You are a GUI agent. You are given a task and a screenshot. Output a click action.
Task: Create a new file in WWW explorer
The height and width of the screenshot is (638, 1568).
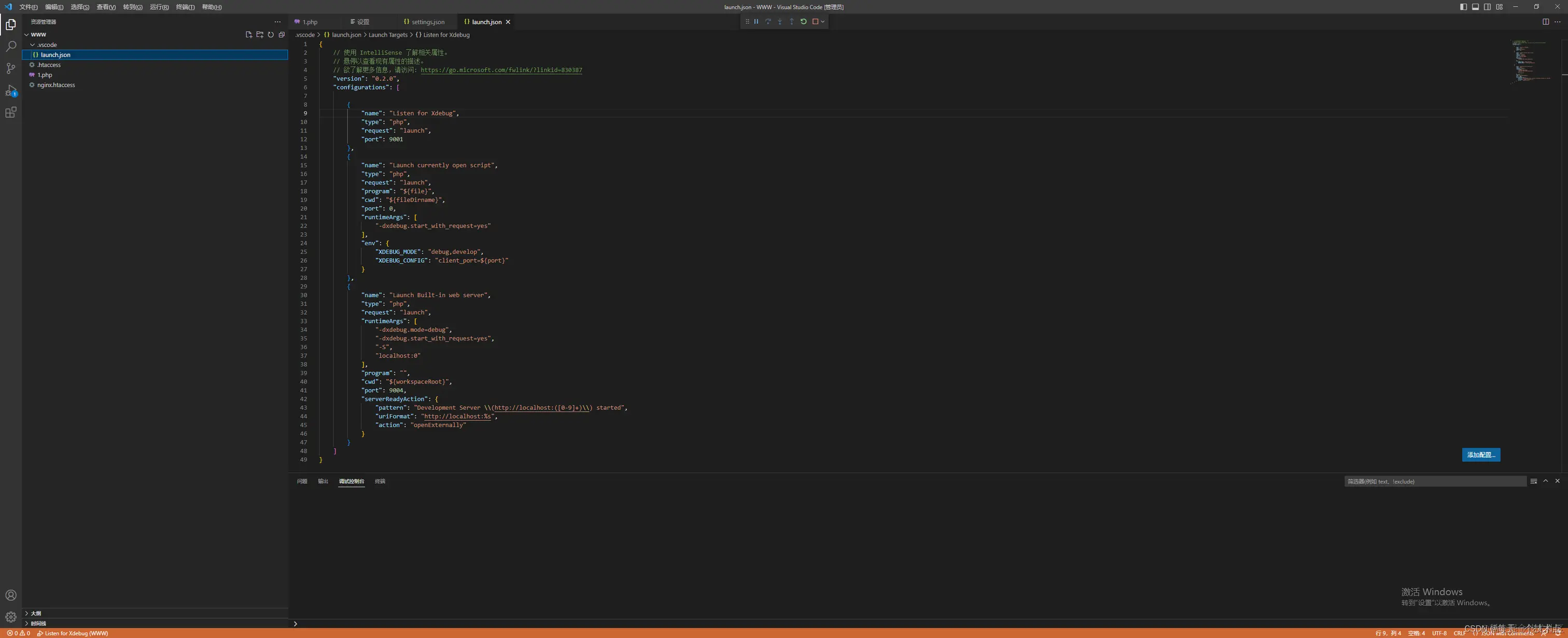click(x=248, y=35)
